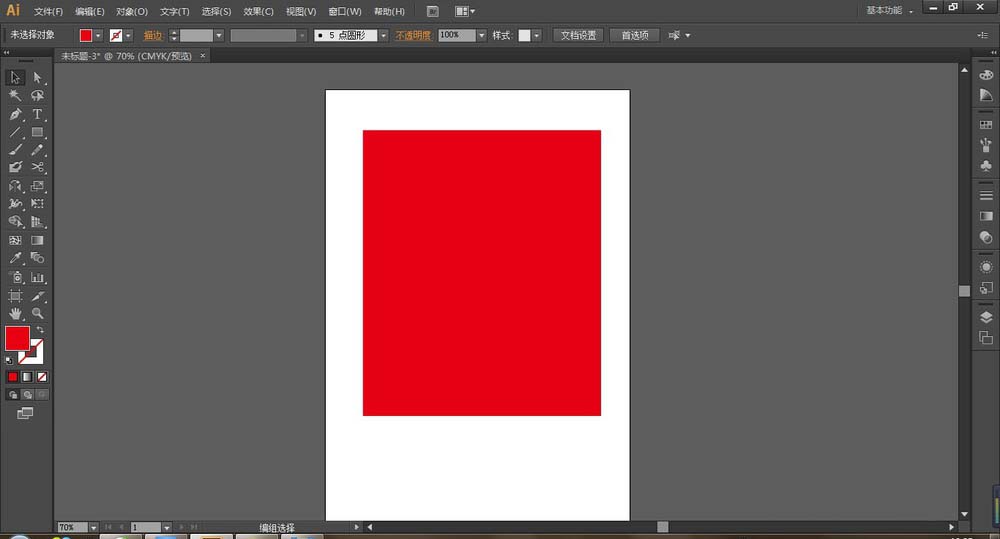This screenshot has width=1000, height=539.
Task: Enable Draw Normal mode
Action: tap(13, 395)
